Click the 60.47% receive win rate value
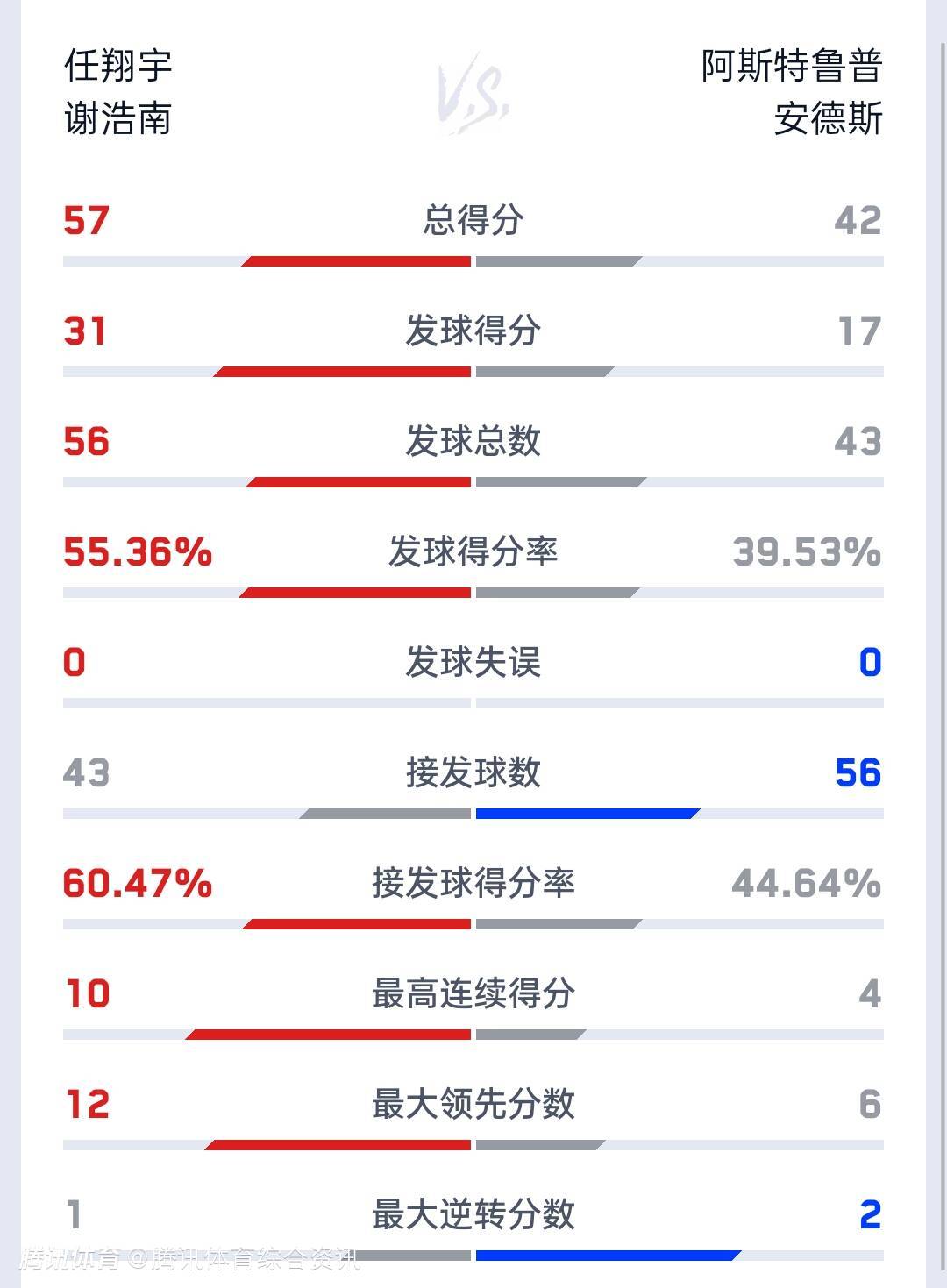Image resolution: width=947 pixels, height=1288 pixels. click(138, 884)
